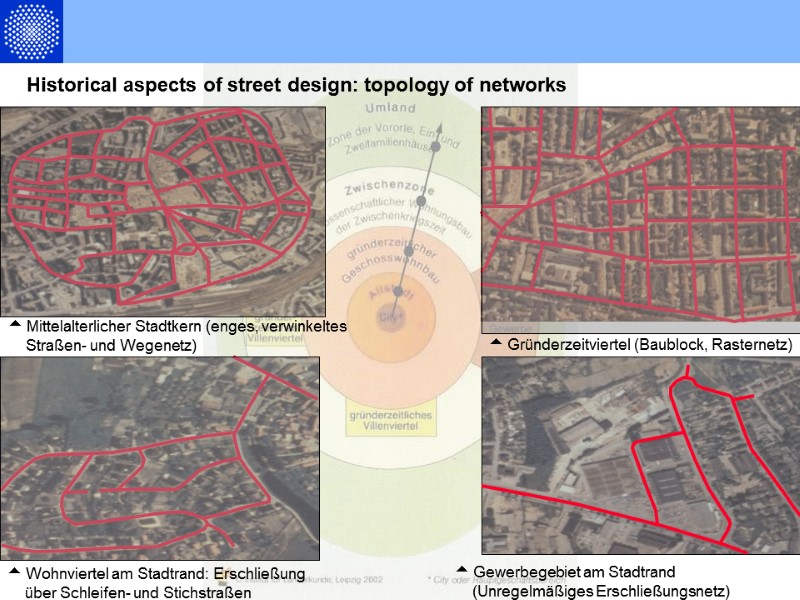
Task: Select the medieval city core aerial image
Action: [x=163, y=211]
